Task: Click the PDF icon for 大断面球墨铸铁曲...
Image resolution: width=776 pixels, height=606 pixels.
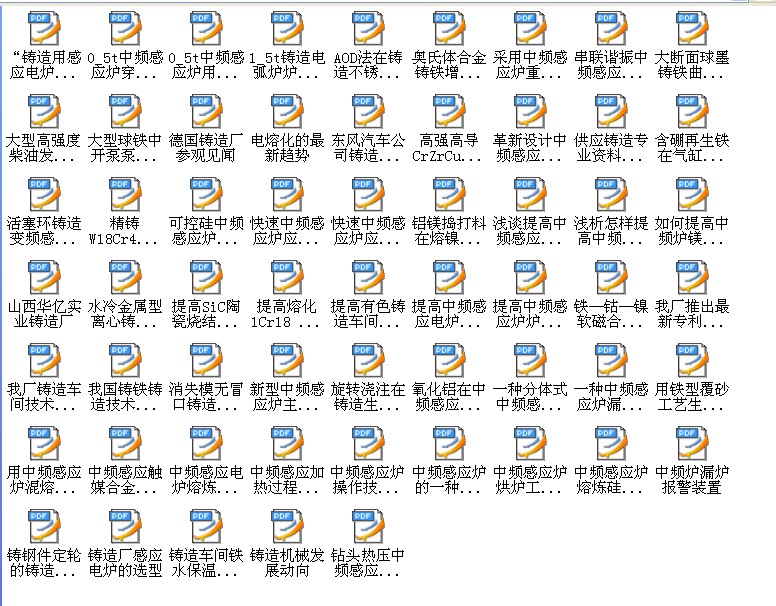Action: click(x=692, y=28)
